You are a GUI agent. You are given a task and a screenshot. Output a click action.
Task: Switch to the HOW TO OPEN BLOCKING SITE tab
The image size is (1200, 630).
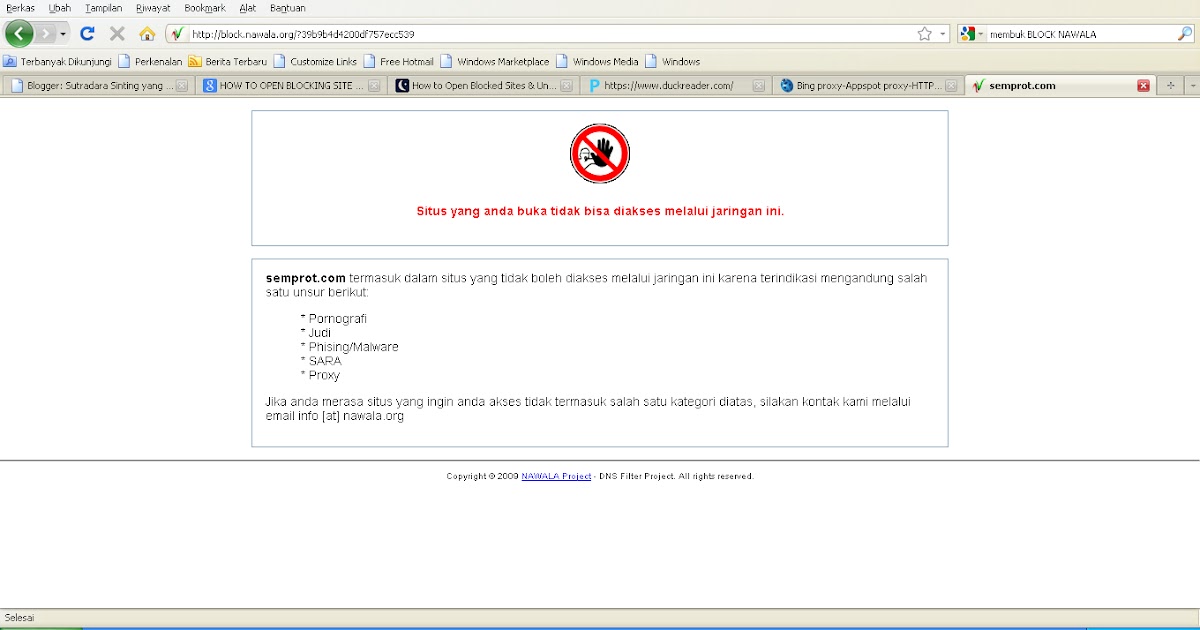pos(291,86)
